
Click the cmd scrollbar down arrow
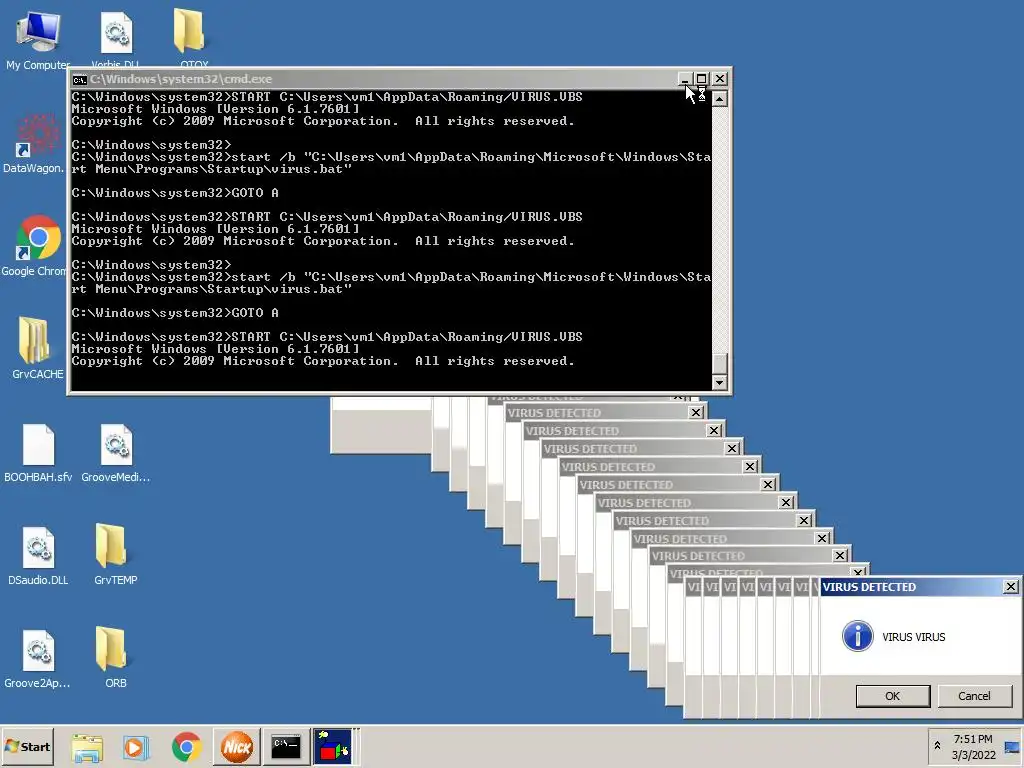pyautogui.click(x=720, y=383)
